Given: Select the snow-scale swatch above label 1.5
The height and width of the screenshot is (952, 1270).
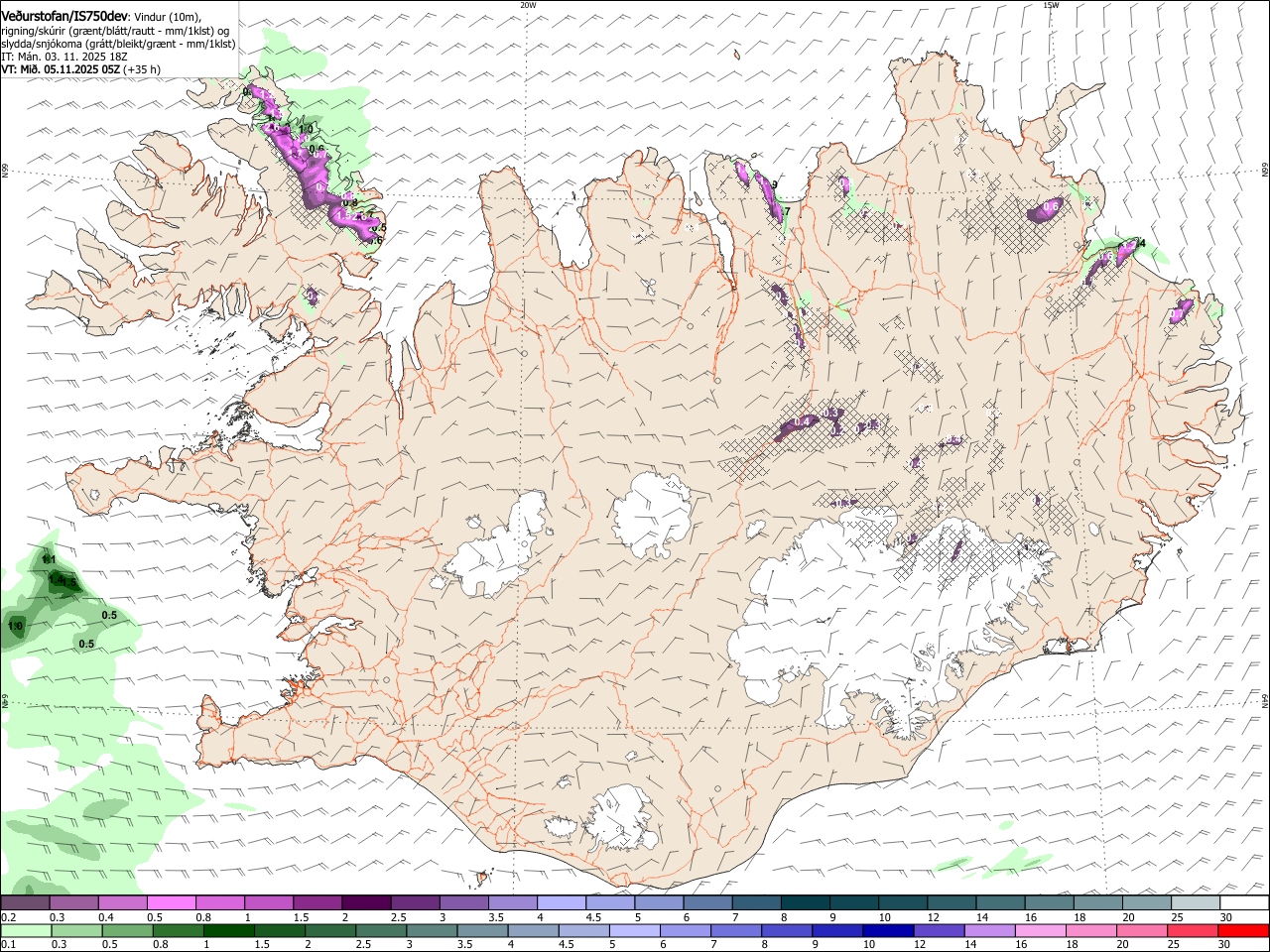Looking at the screenshot, I should tap(317, 903).
